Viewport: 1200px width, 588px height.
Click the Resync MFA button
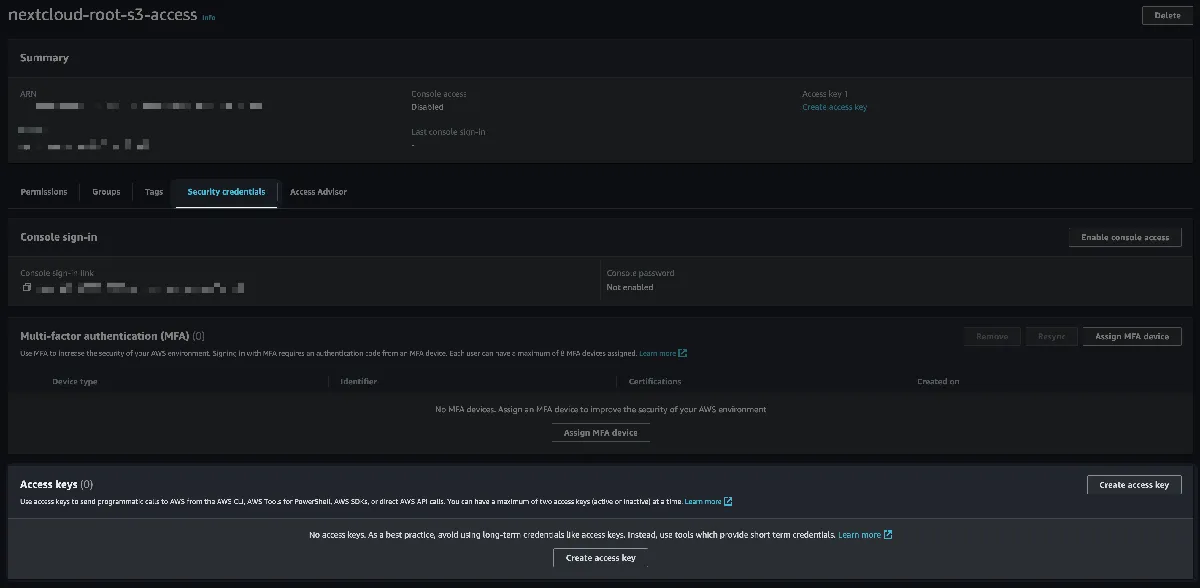click(x=1051, y=336)
